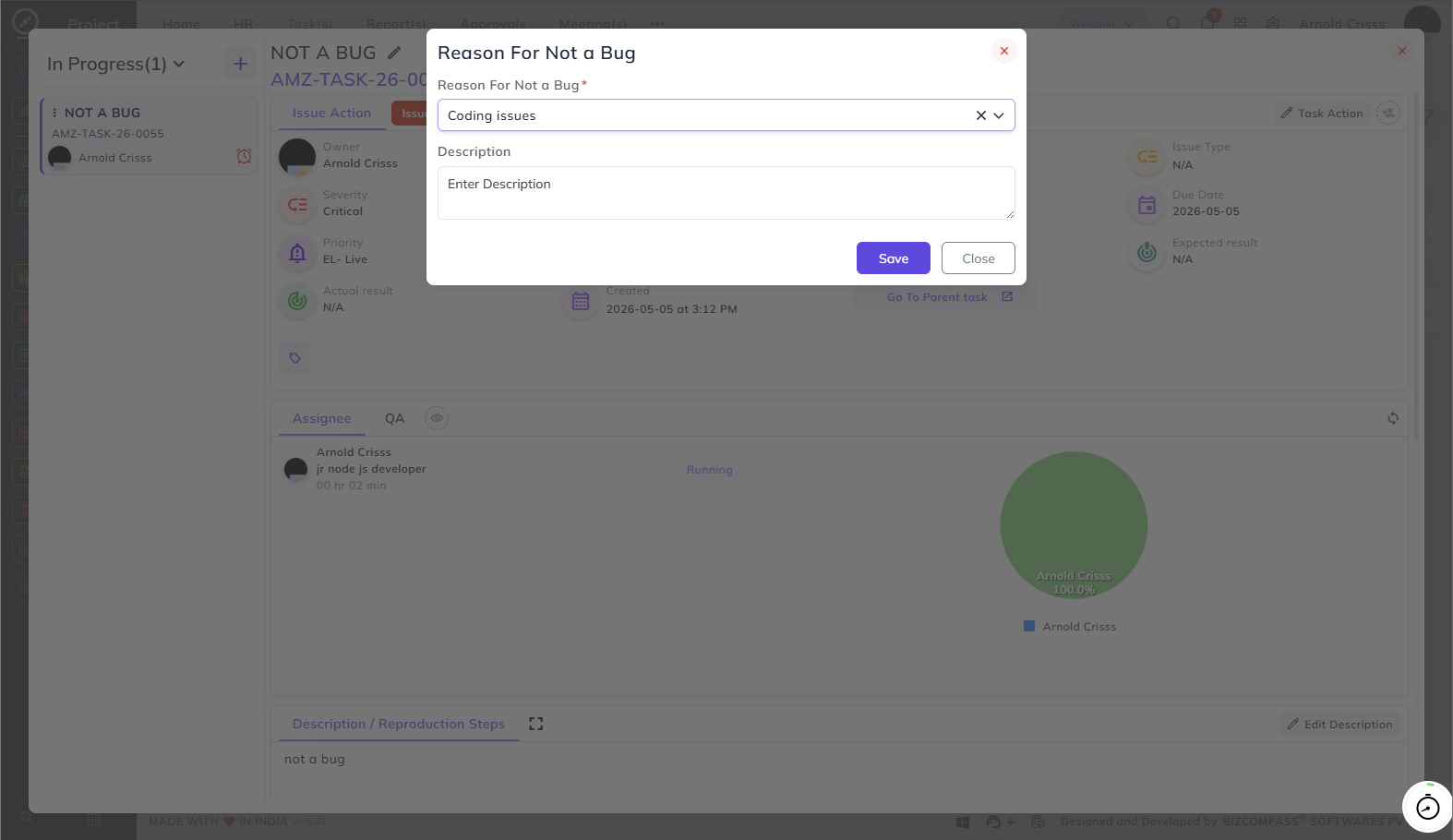The width and height of the screenshot is (1453, 840).
Task: Click the Windows icon in the footer
Action: click(x=963, y=822)
